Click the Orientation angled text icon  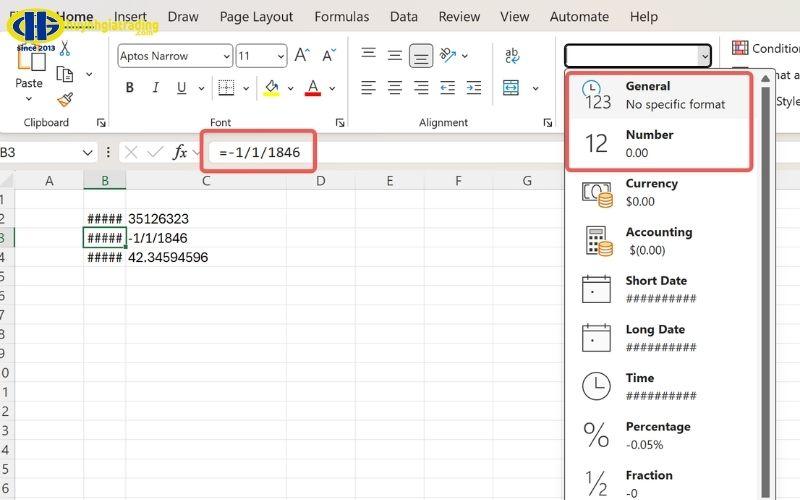tap(447, 55)
